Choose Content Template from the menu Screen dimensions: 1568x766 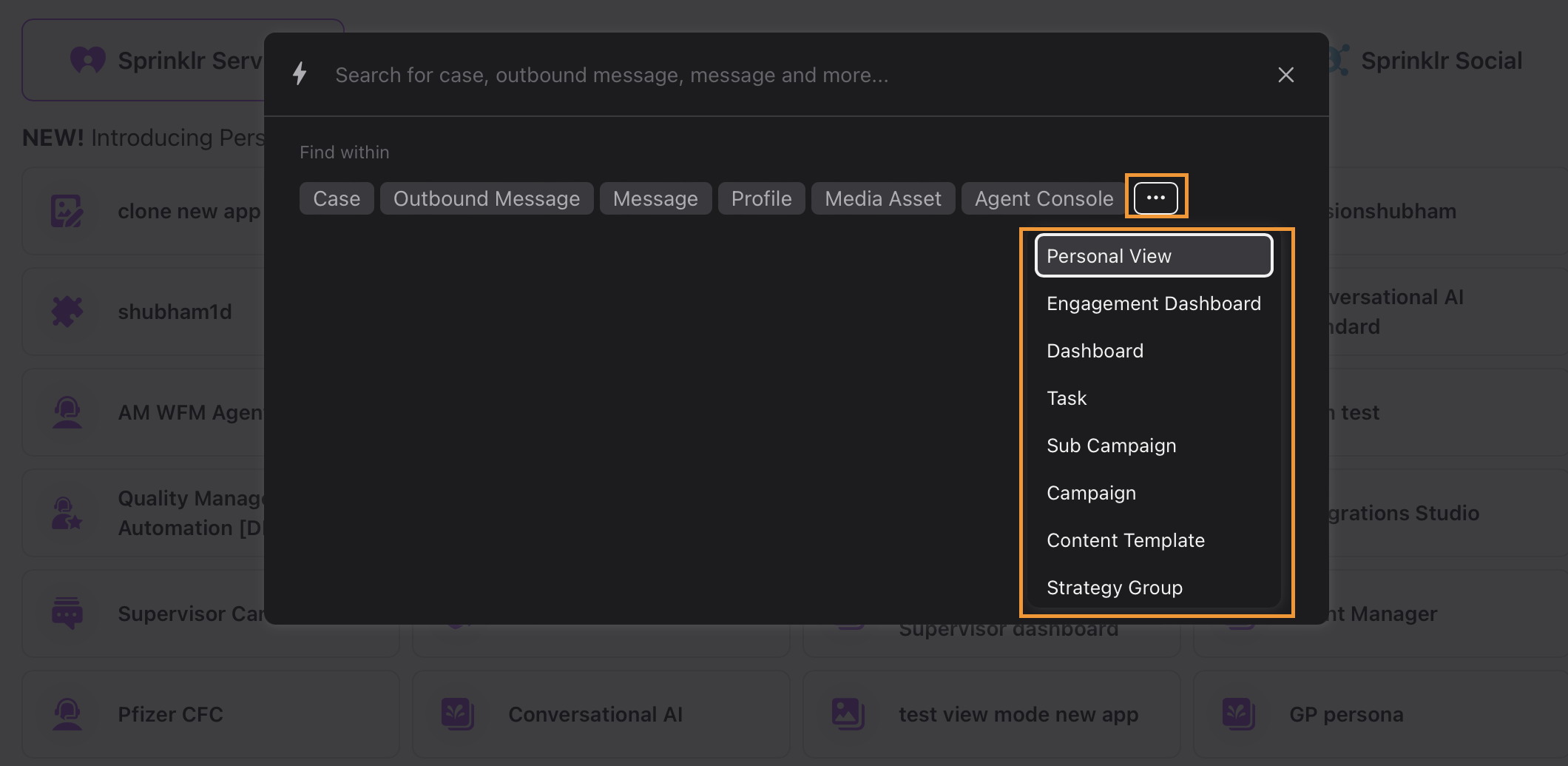coord(1154,540)
